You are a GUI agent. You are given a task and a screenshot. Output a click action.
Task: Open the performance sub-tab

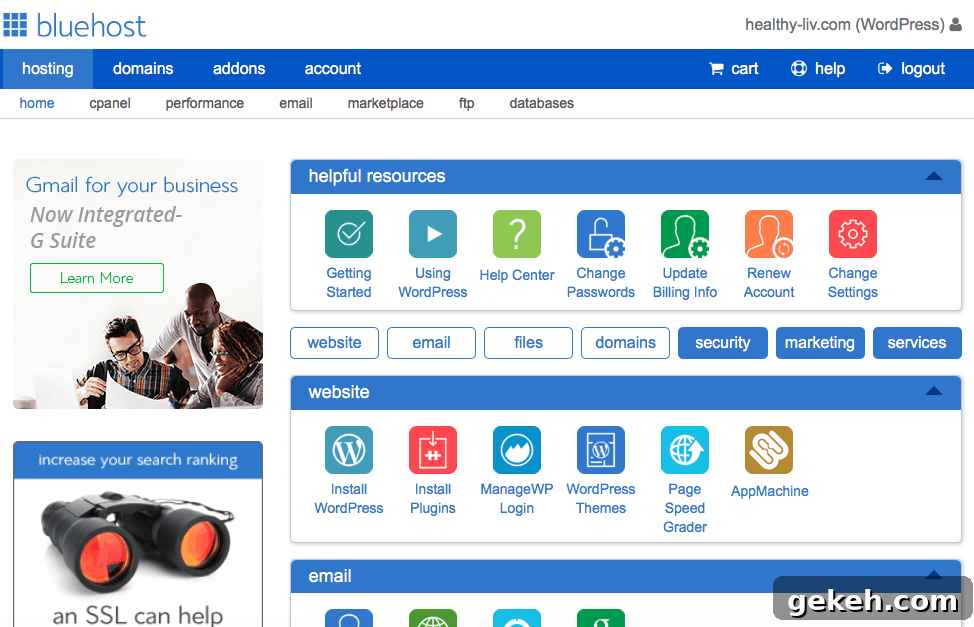[204, 103]
